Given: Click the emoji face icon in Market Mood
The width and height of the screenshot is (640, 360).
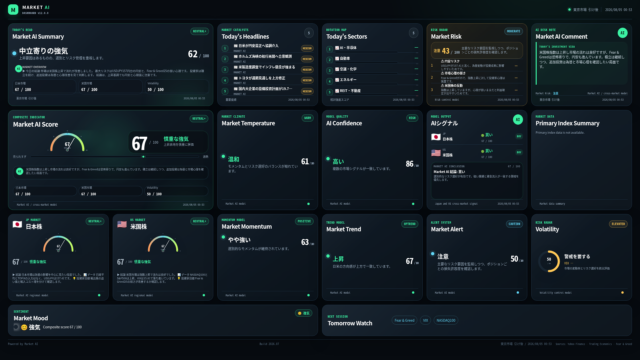Looking at the screenshot, I should 24,327.
